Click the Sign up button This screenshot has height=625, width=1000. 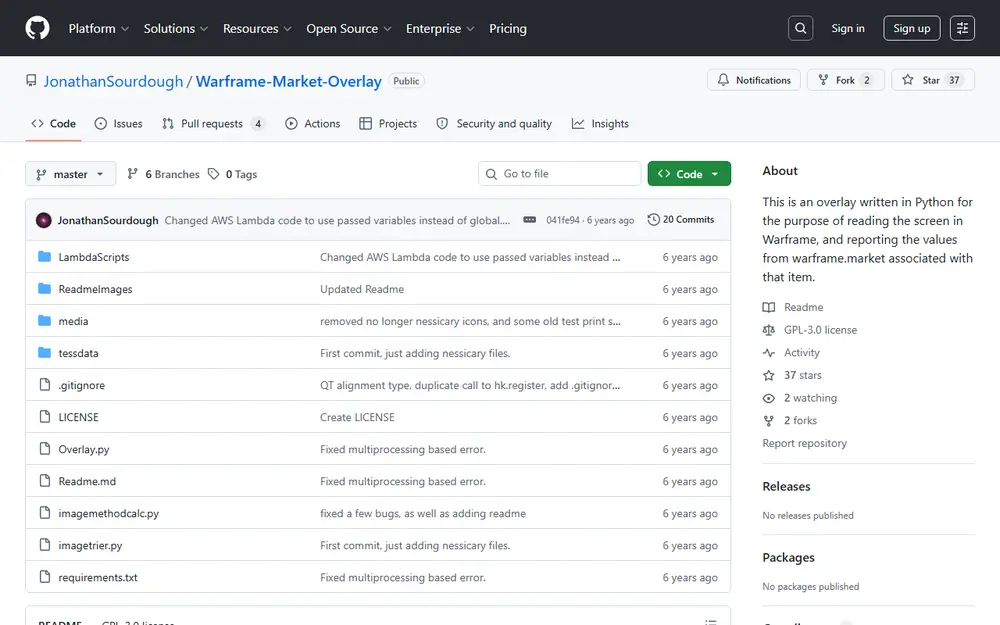pyautogui.click(x=911, y=28)
